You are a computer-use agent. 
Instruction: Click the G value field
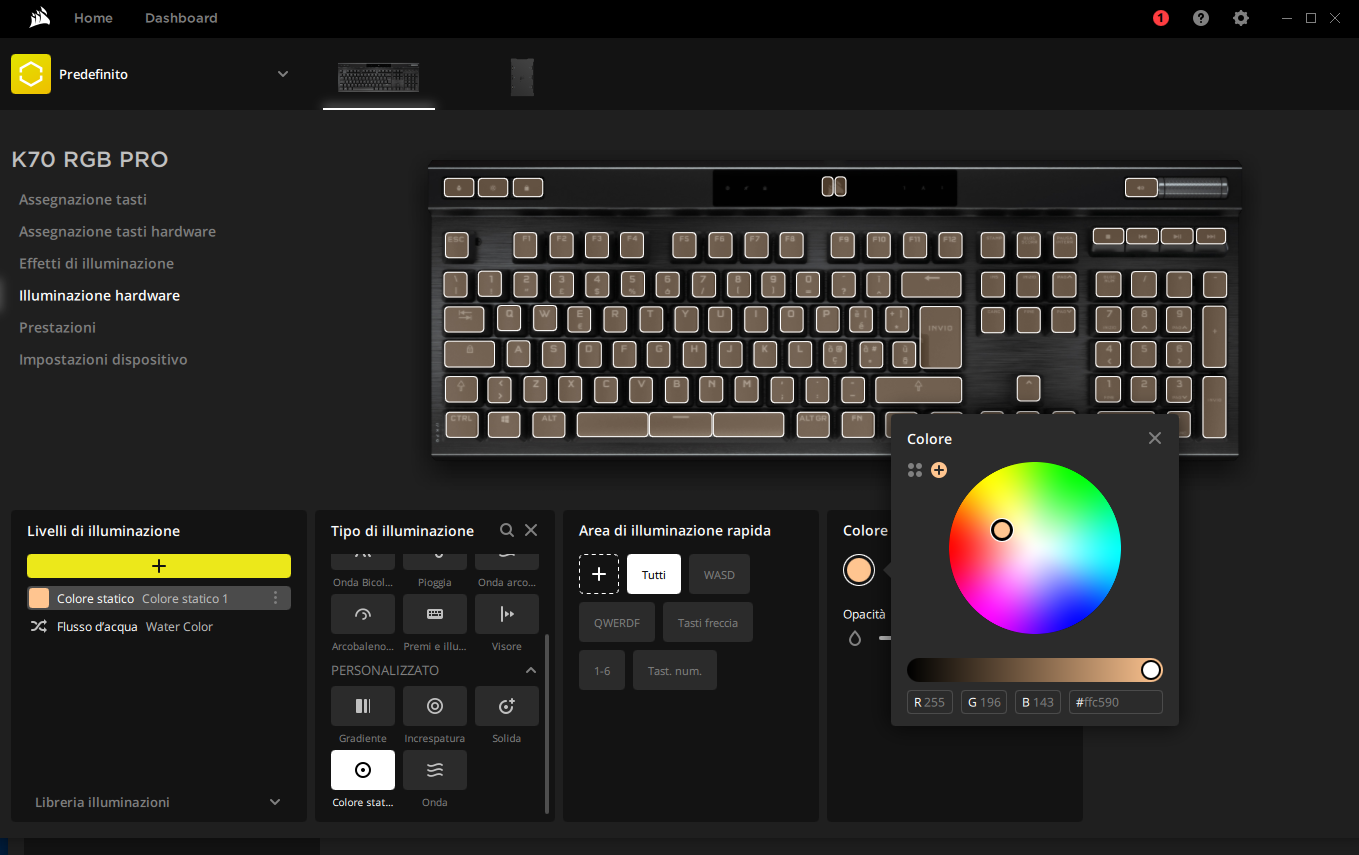[984, 702]
